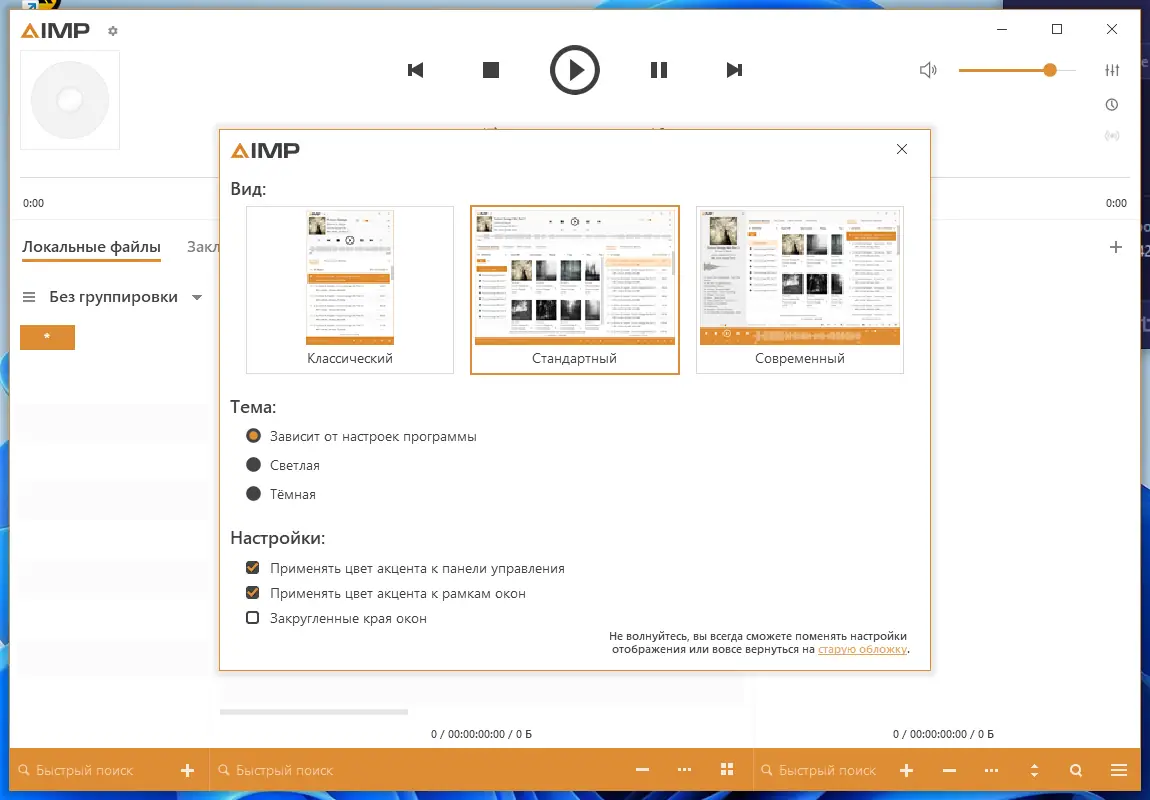Stop playback with the square button
This screenshot has height=800, width=1150.
point(491,70)
